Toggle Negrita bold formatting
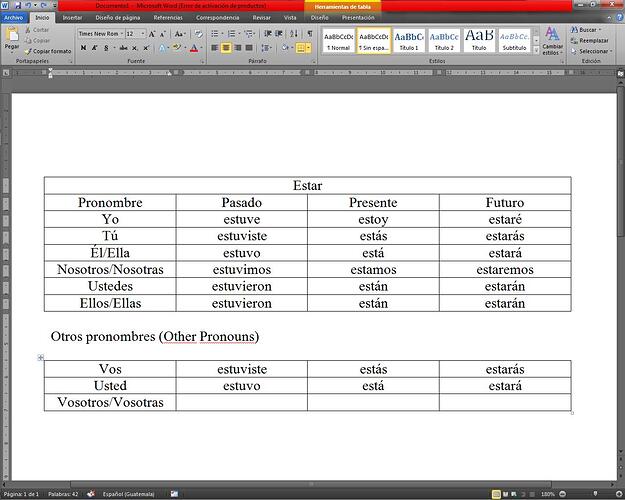The width and height of the screenshot is (625, 500). [x=83, y=48]
